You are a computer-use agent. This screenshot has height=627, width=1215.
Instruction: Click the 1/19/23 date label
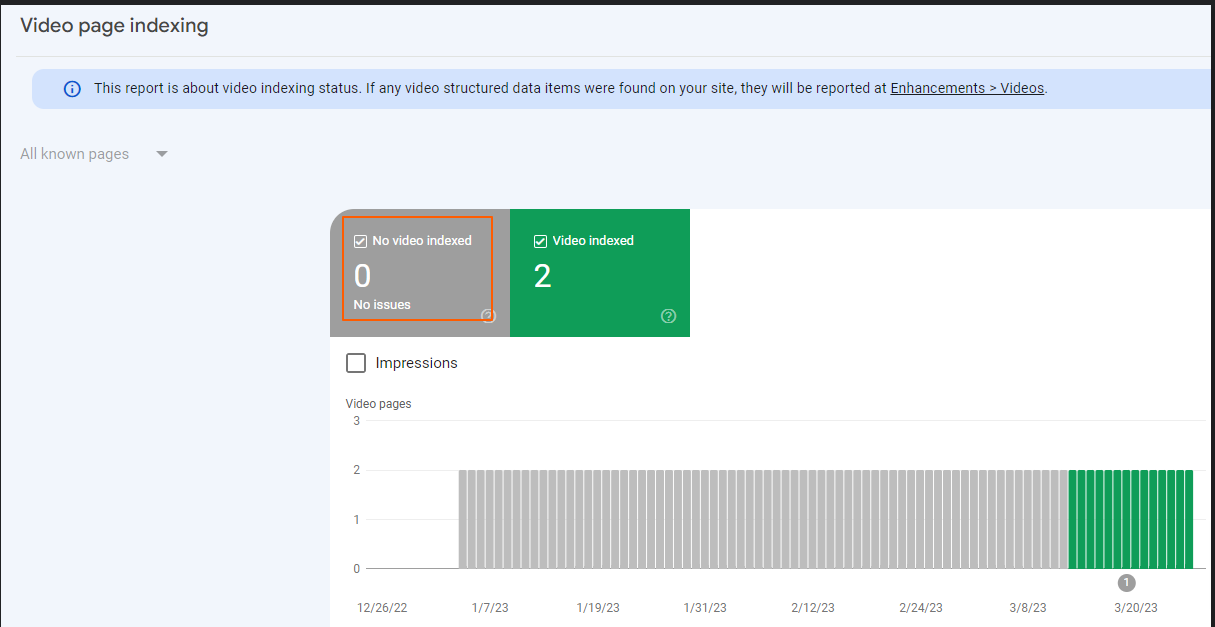[597, 608]
